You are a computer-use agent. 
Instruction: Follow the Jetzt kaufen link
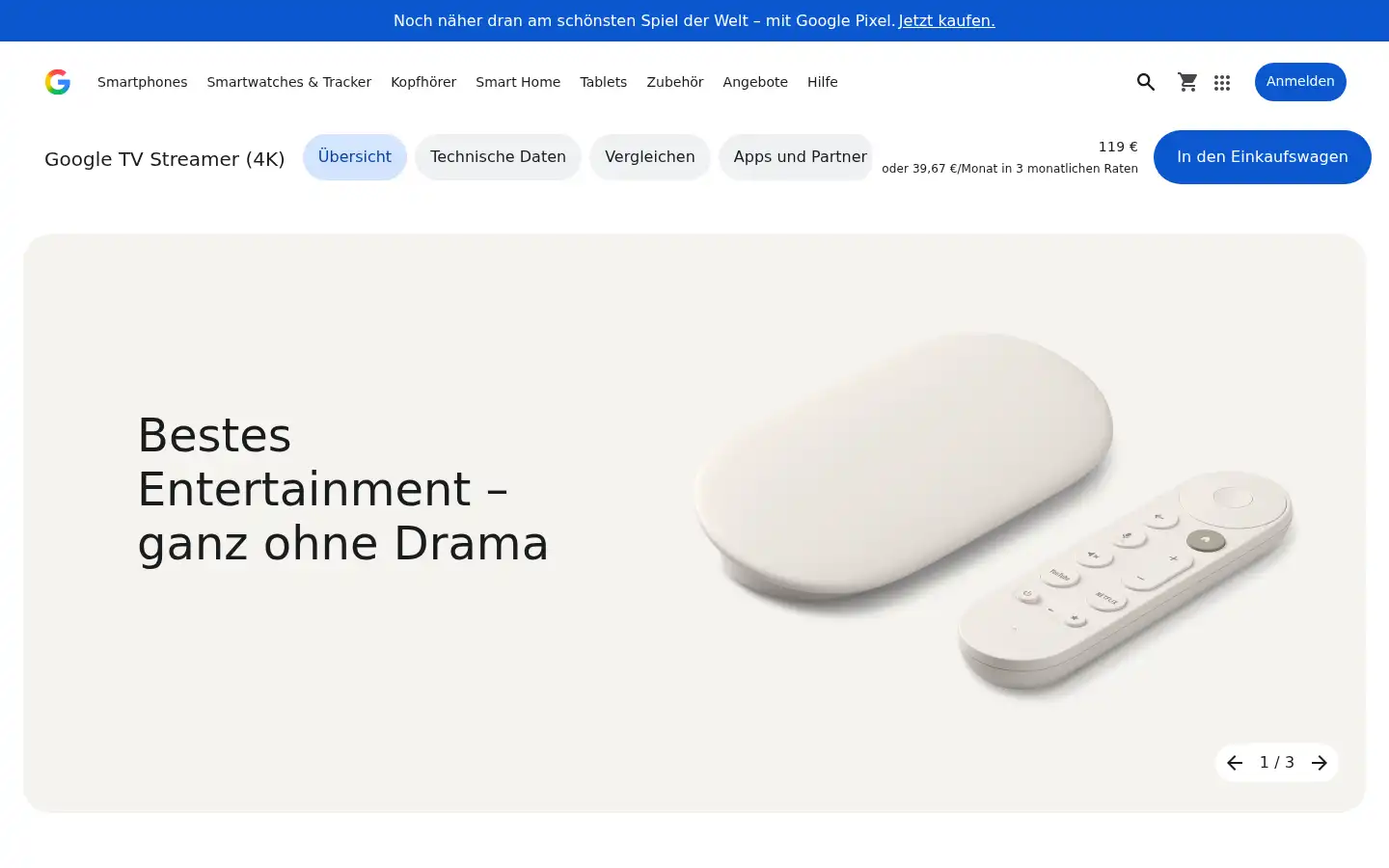tap(946, 20)
